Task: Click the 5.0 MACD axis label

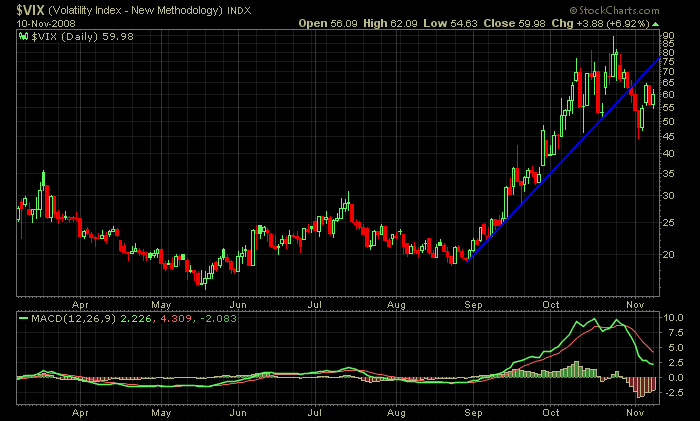Action: pyautogui.click(x=676, y=348)
